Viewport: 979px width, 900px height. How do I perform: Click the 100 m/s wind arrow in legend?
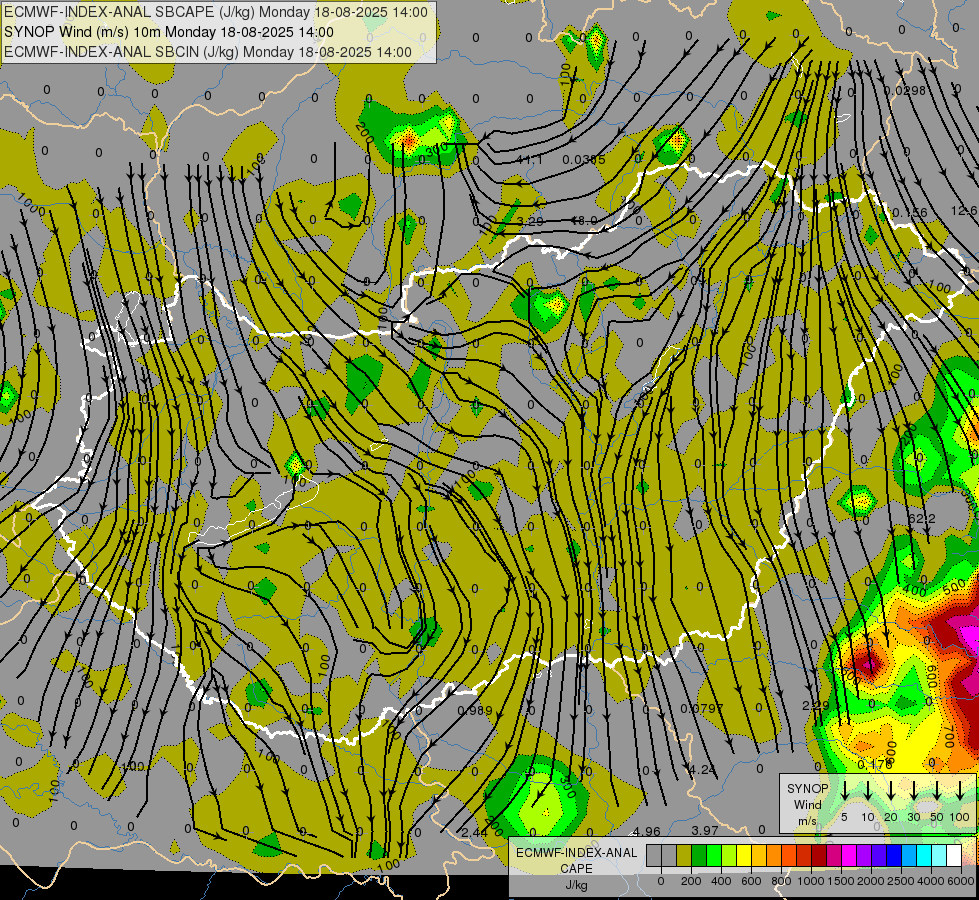960,789
